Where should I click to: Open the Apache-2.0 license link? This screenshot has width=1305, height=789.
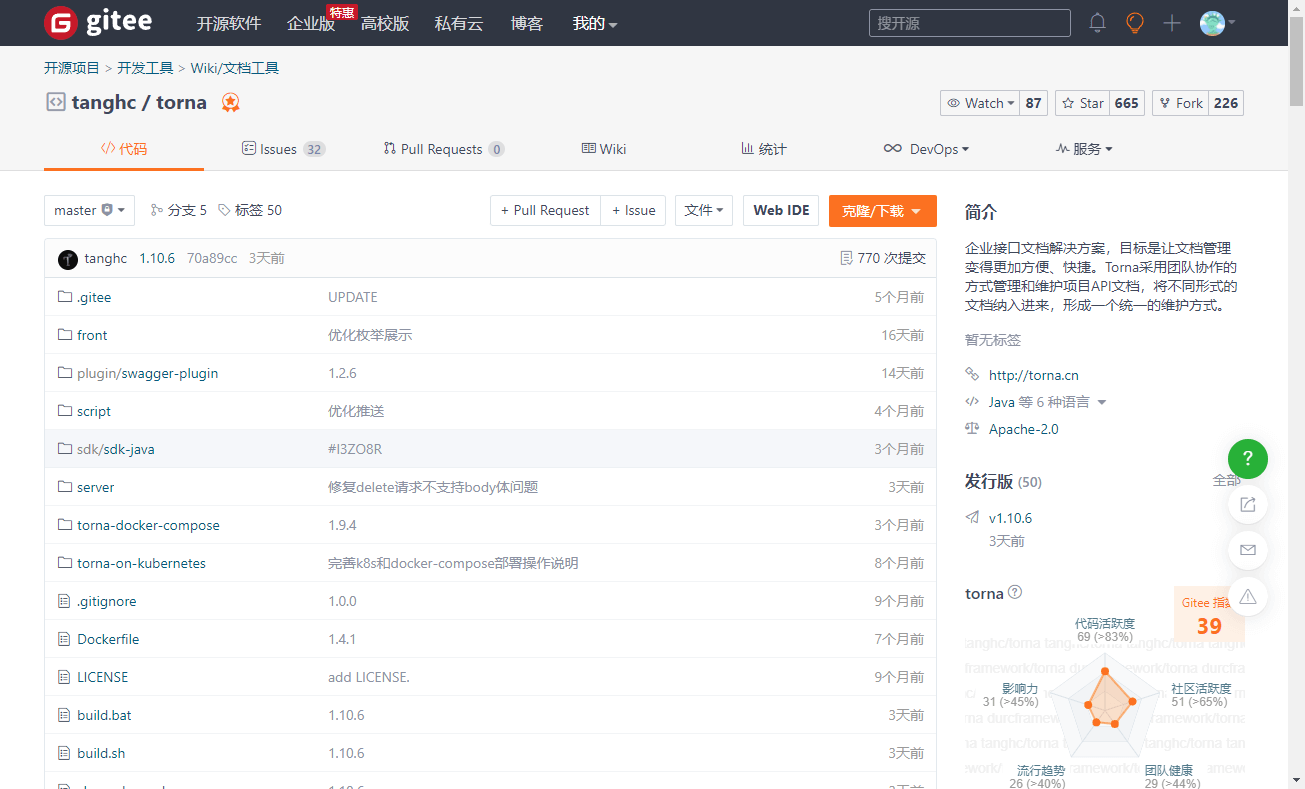1023,429
